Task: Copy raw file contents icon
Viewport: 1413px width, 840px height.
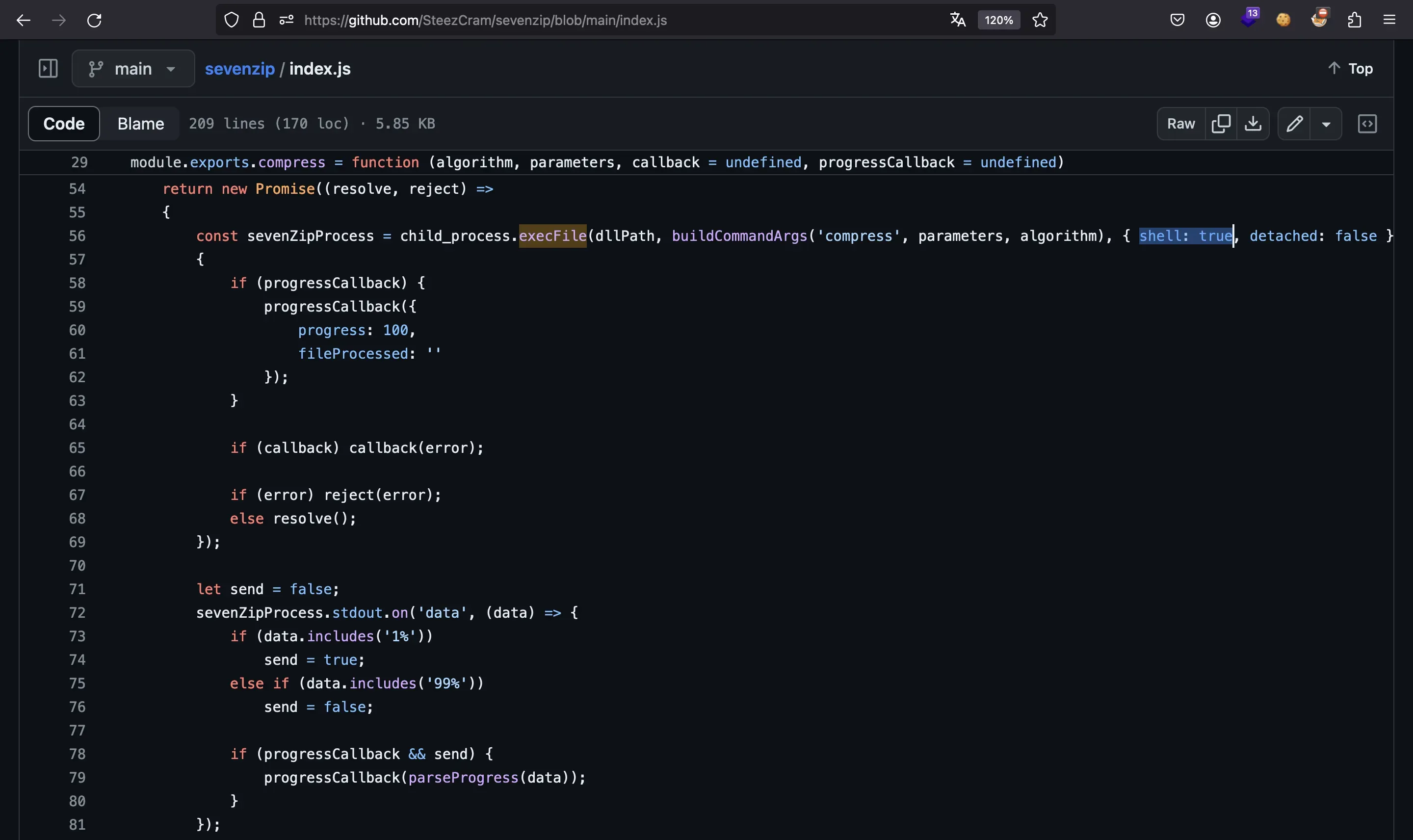Action: (1221, 123)
